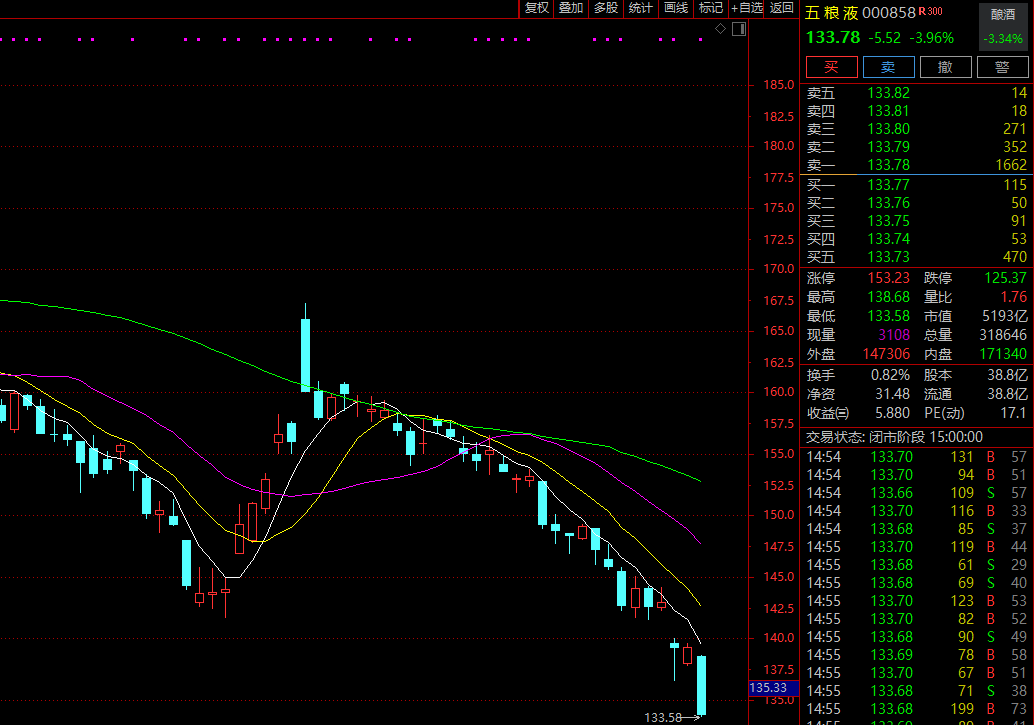Open the 复权 price adjustment option
1034x725 pixels.
pyautogui.click(x=536, y=8)
